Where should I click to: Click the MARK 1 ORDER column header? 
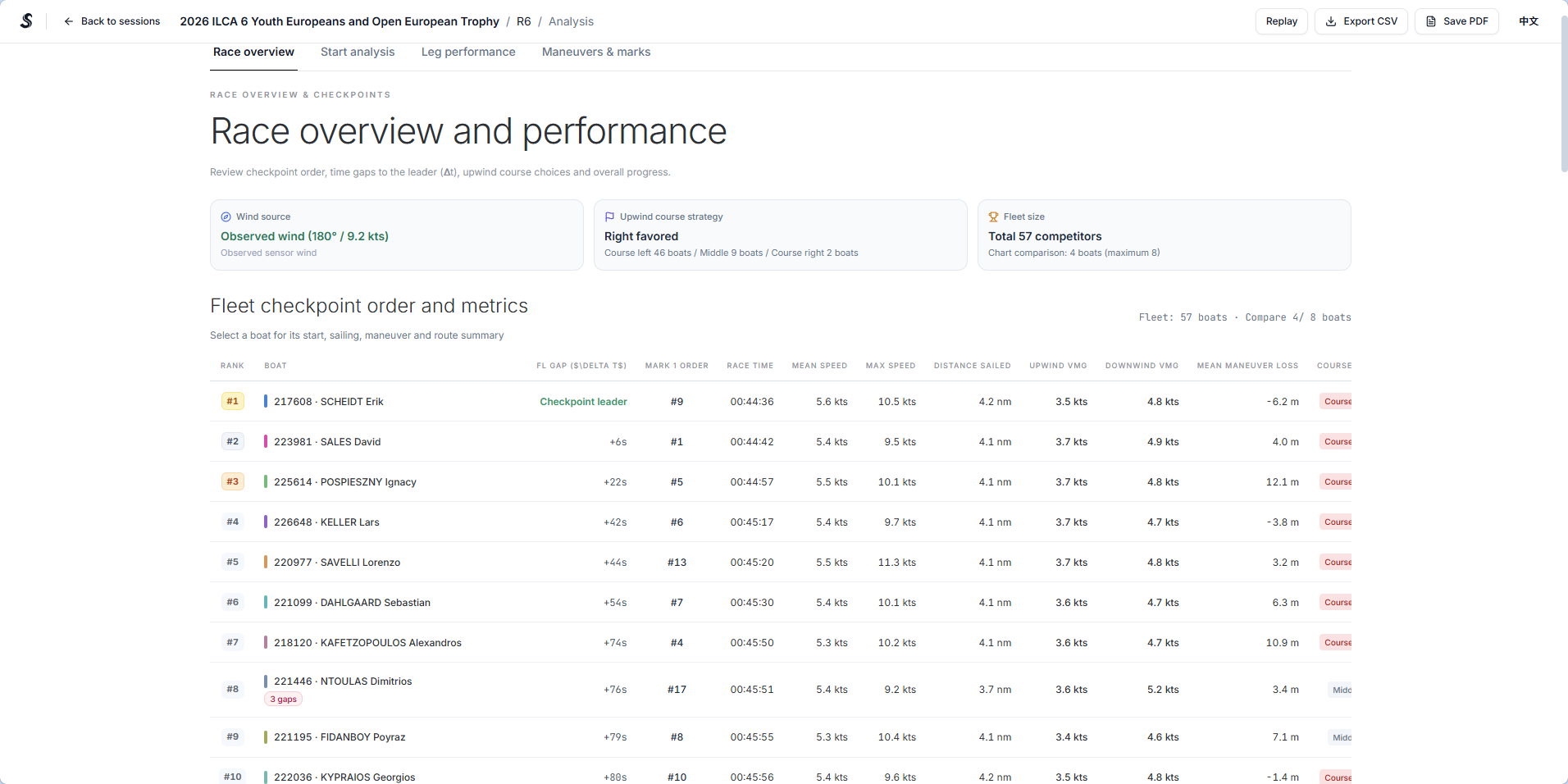[x=677, y=366]
